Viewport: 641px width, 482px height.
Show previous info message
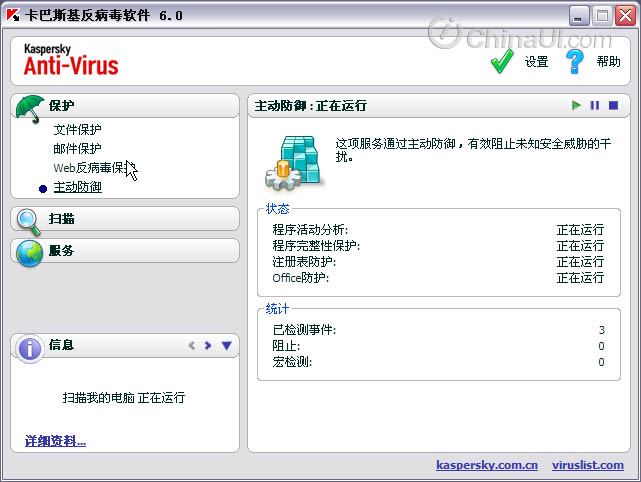tap(191, 345)
